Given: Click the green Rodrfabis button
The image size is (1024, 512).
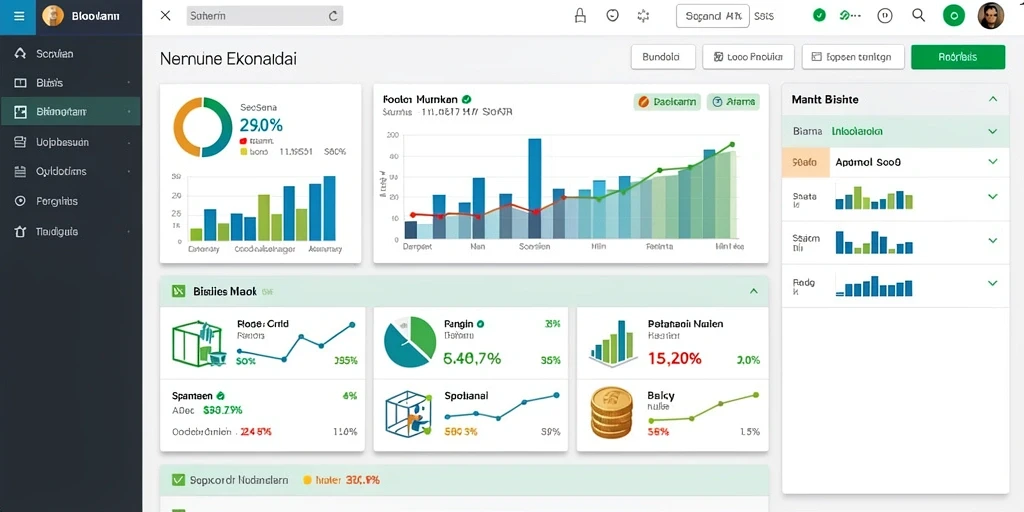Looking at the screenshot, I should pyautogui.click(x=957, y=57).
